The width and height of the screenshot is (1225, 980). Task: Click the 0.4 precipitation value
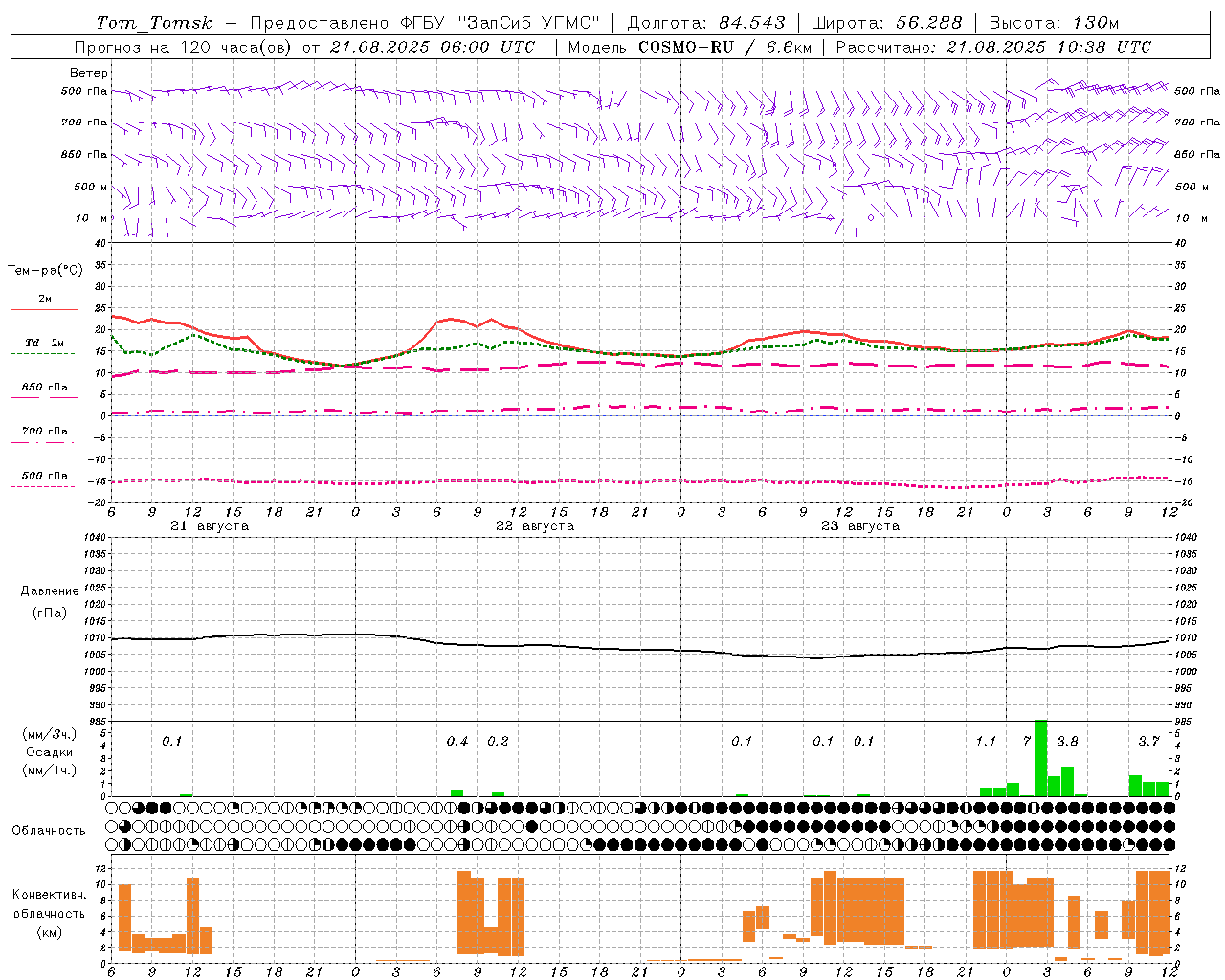pyautogui.click(x=457, y=742)
